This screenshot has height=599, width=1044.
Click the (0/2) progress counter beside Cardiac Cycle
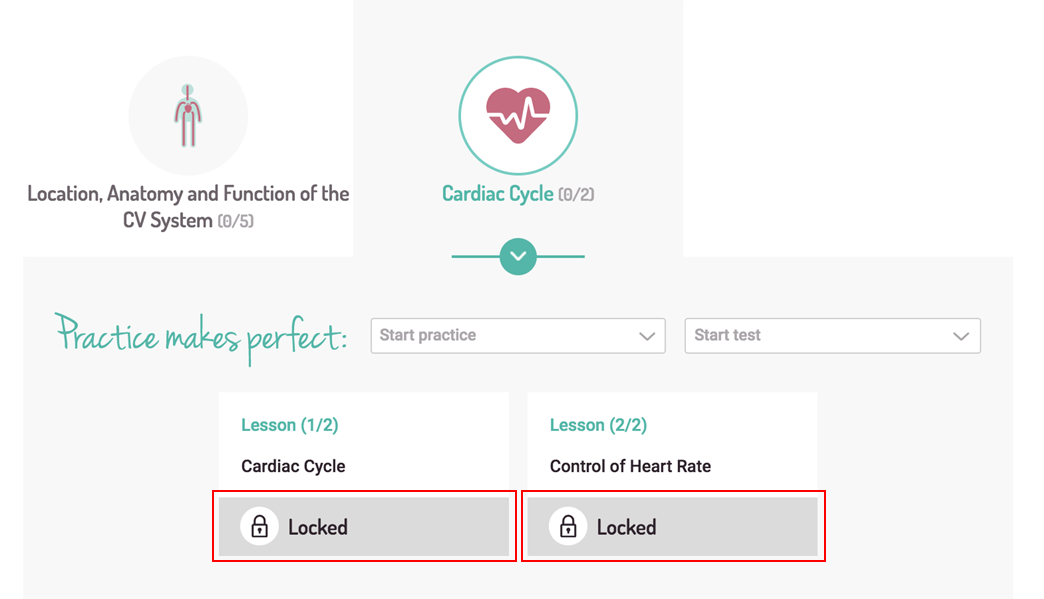point(576,194)
